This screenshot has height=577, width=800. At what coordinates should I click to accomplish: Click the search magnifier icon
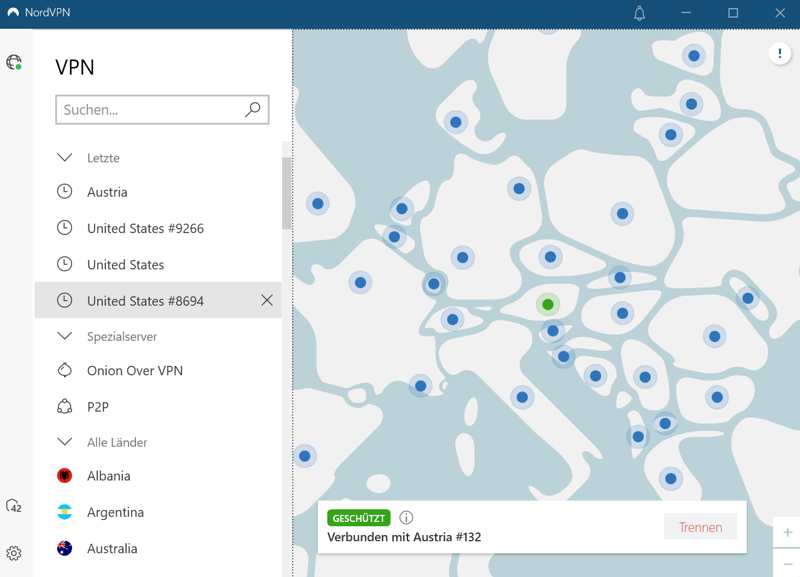pyautogui.click(x=253, y=110)
